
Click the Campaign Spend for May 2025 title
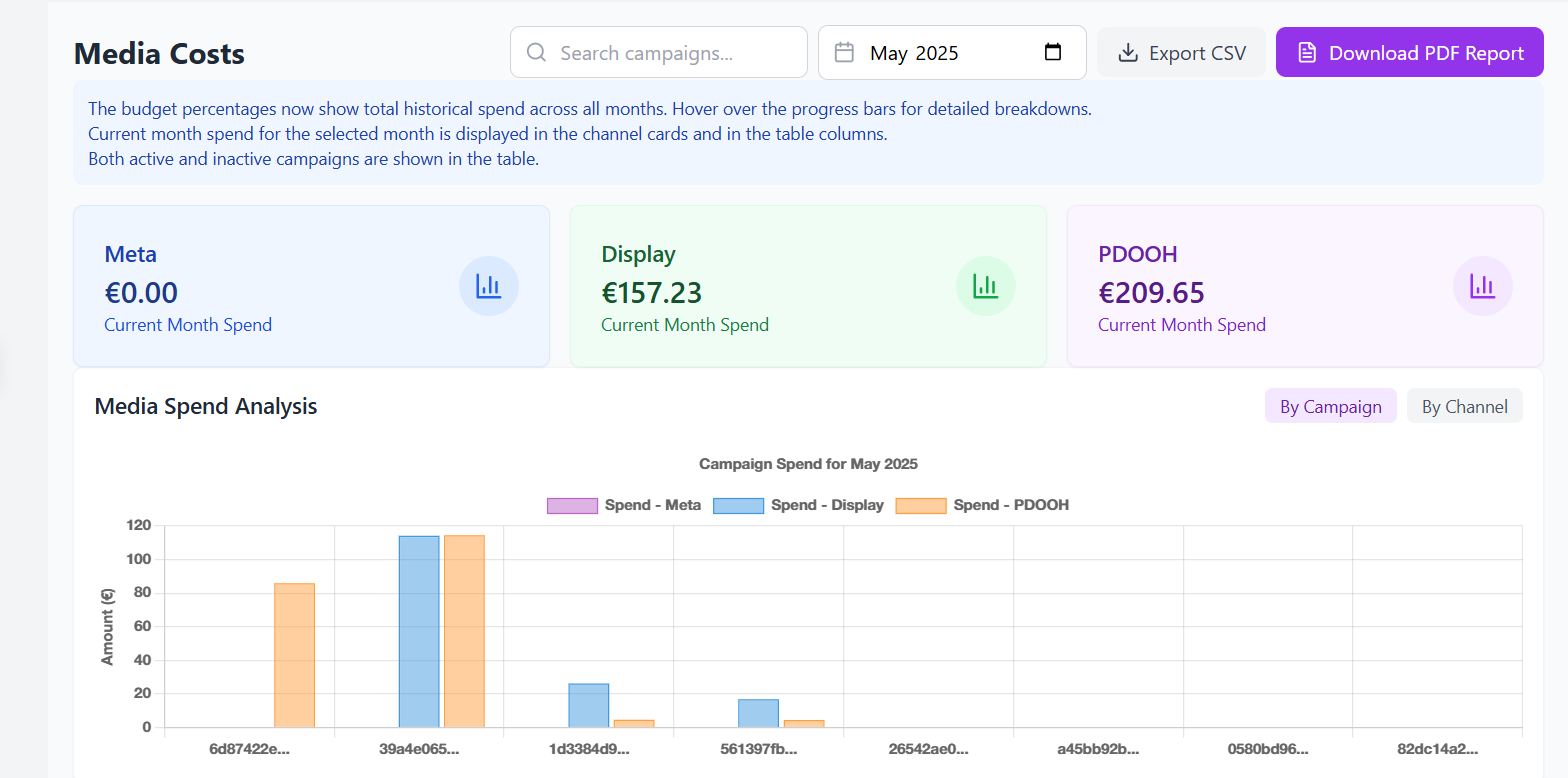808,464
